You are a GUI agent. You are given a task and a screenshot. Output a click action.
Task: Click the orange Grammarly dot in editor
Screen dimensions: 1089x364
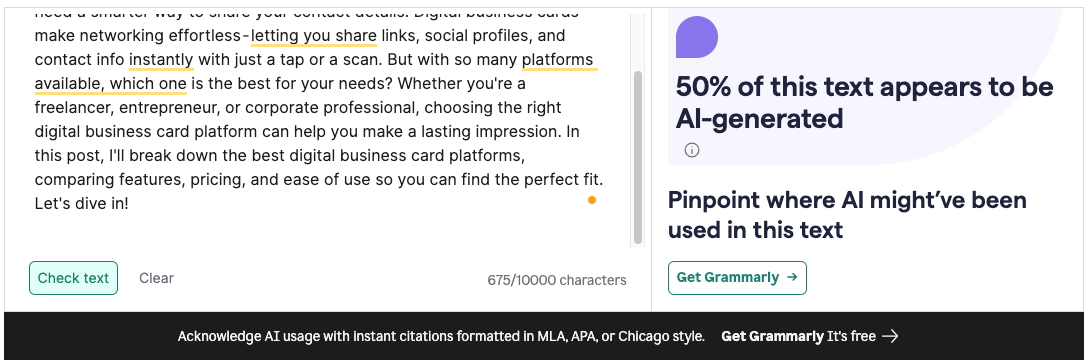(x=592, y=200)
